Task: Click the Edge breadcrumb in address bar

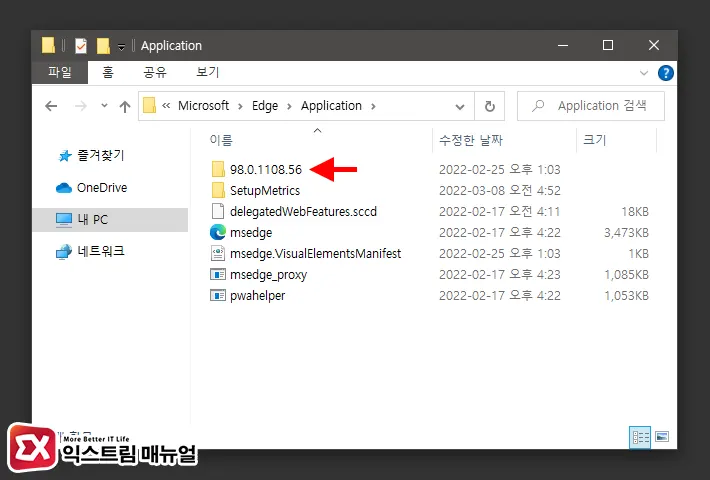Action: (x=265, y=106)
